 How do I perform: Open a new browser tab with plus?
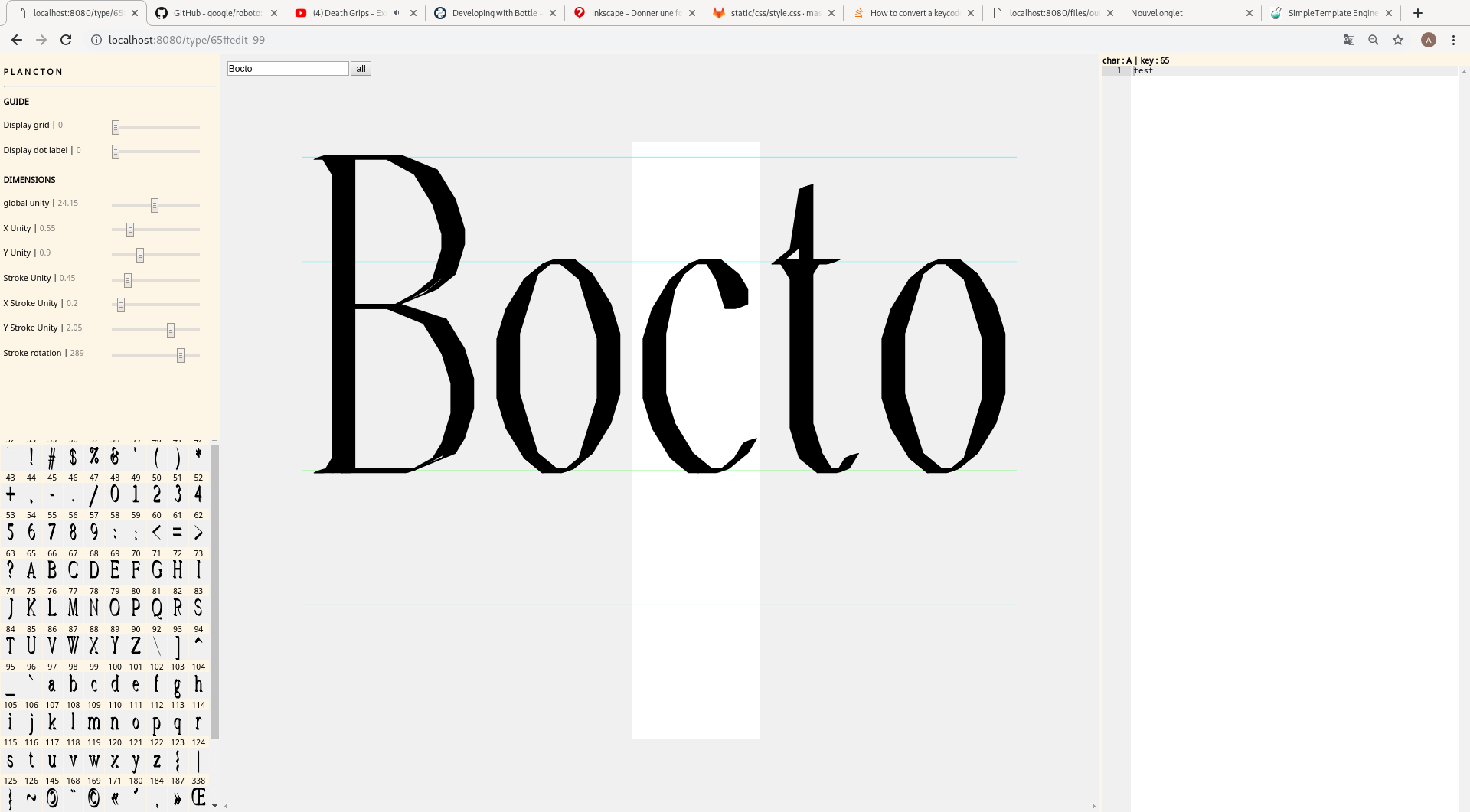(x=1418, y=13)
